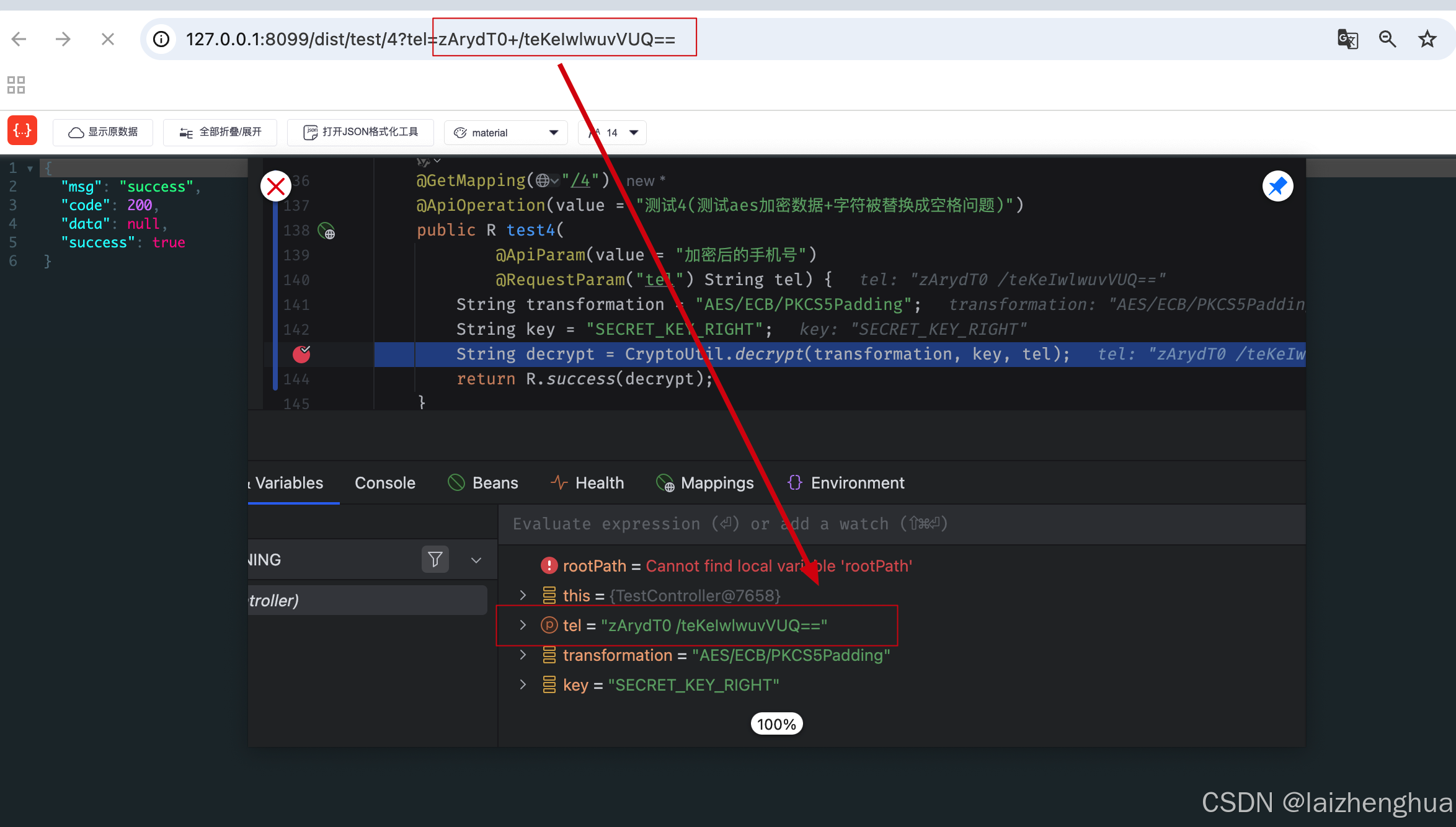Click the red JSON braces extension icon
The height and width of the screenshot is (827, 1456).
point(22,131)
